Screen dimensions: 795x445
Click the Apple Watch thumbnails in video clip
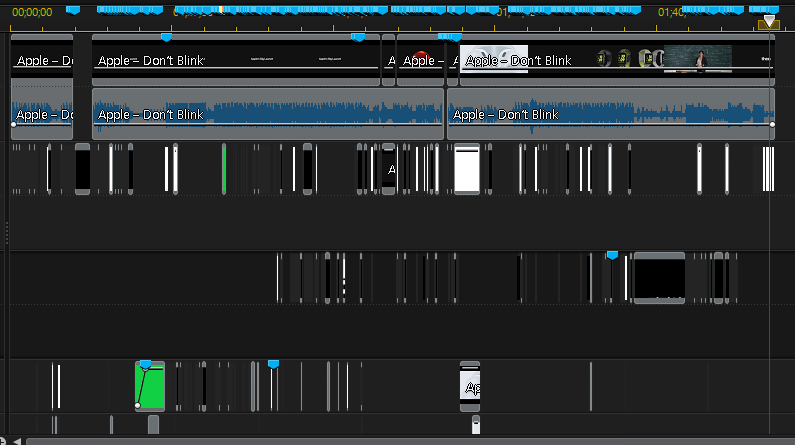click(629, 59)
